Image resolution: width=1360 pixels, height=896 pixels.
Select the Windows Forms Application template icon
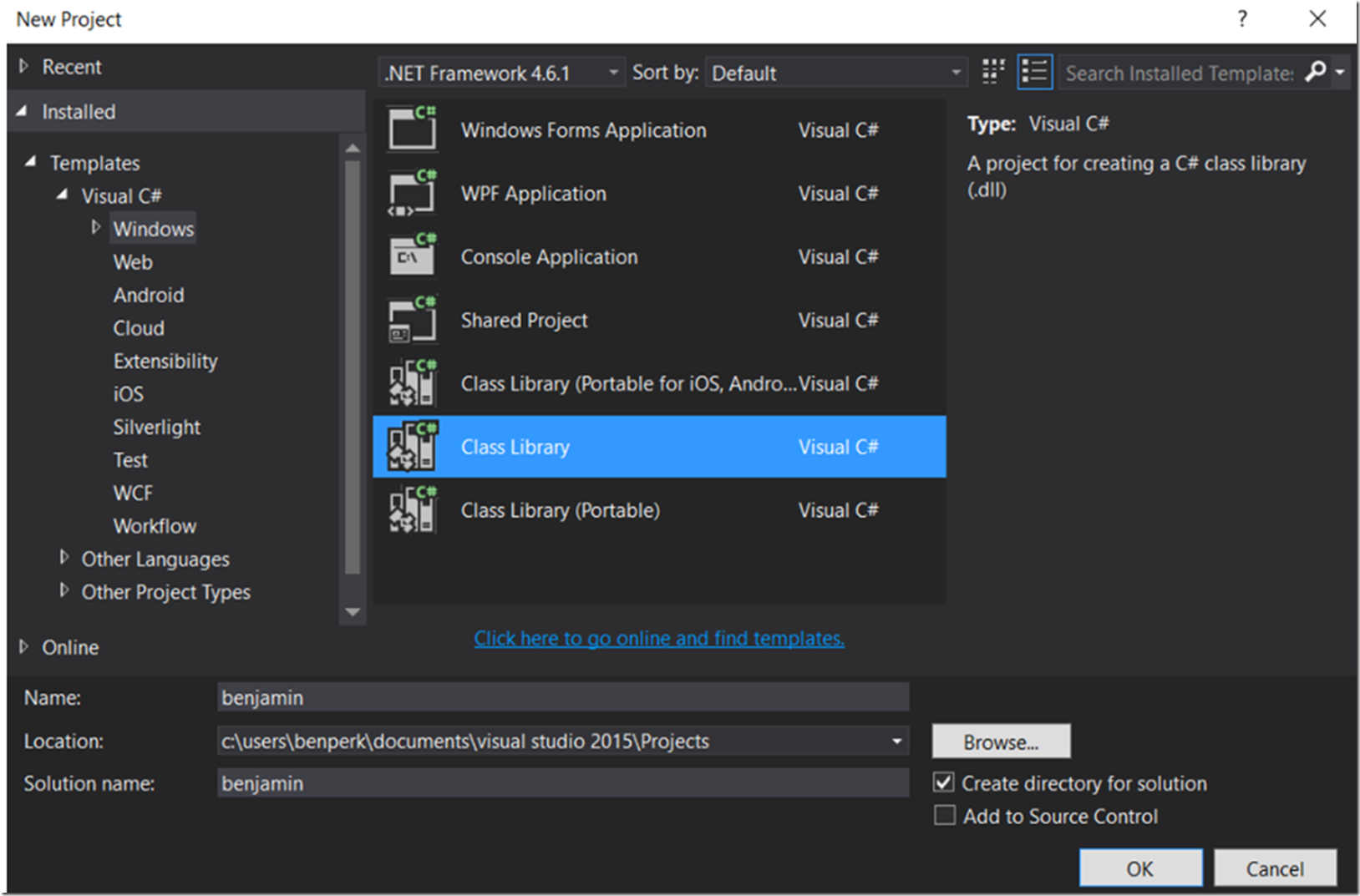[414, 129]
